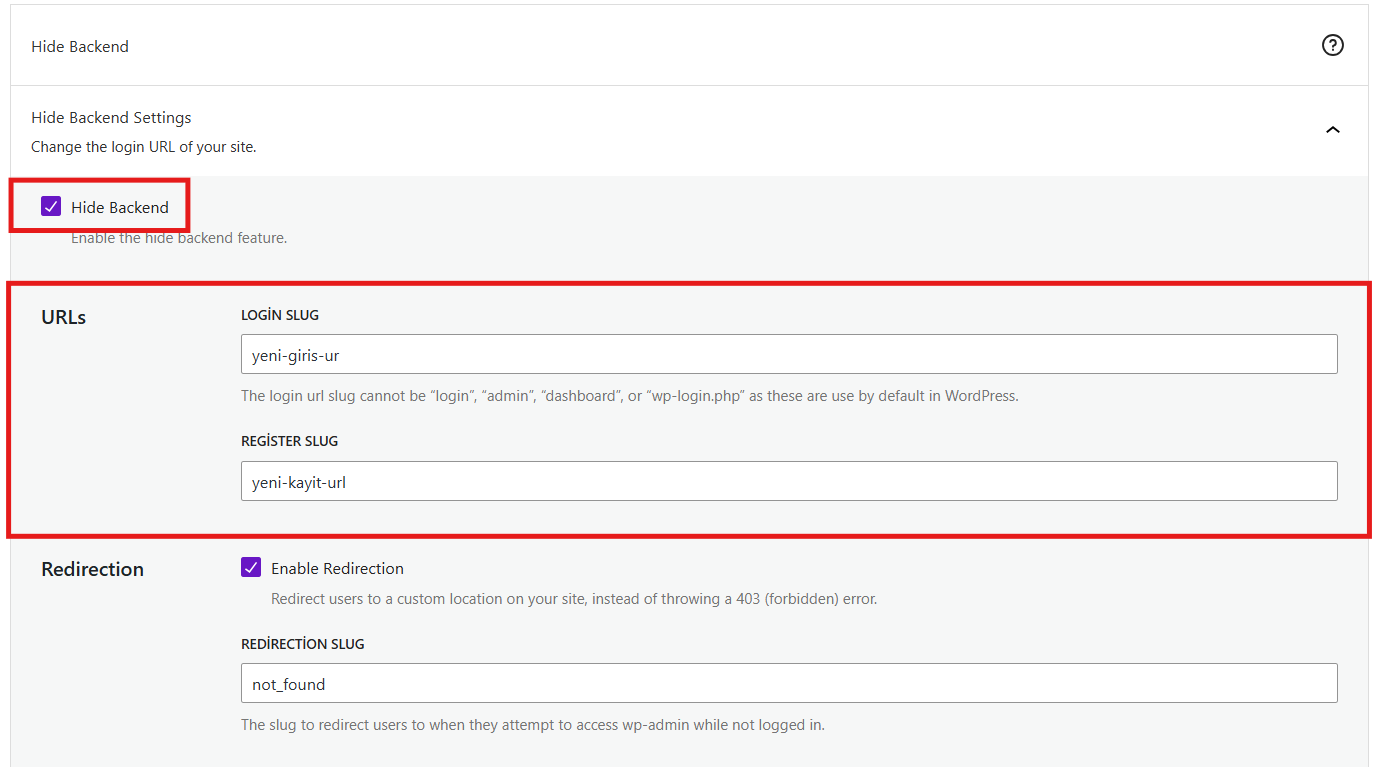Click the 'Enable the hide backend feature' hint
Image resolution: width=1377 pixels, height=767 pixels.
click(179, 238)
